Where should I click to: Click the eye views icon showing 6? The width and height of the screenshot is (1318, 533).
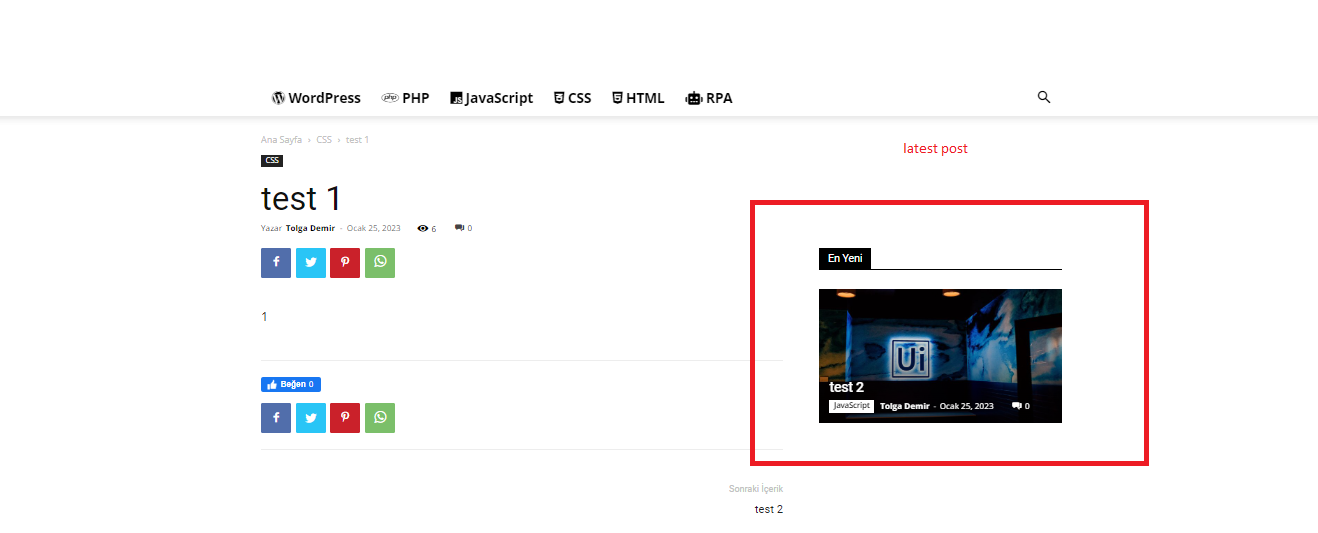423,228
